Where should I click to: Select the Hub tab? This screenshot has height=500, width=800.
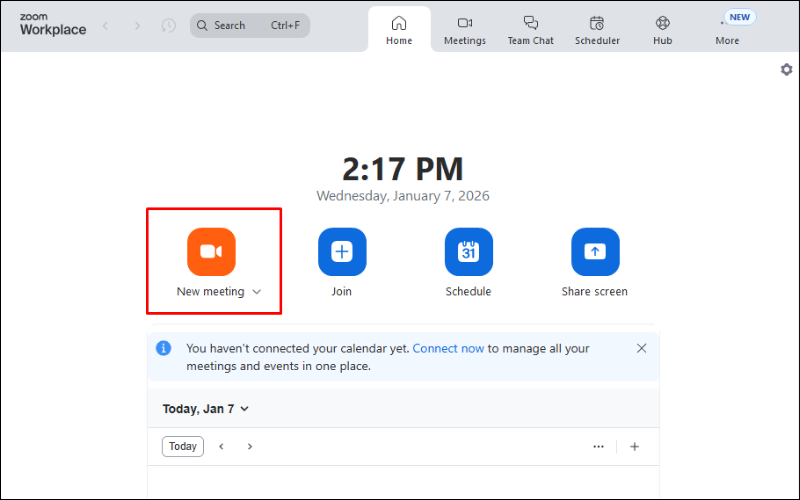click(662, 30)
